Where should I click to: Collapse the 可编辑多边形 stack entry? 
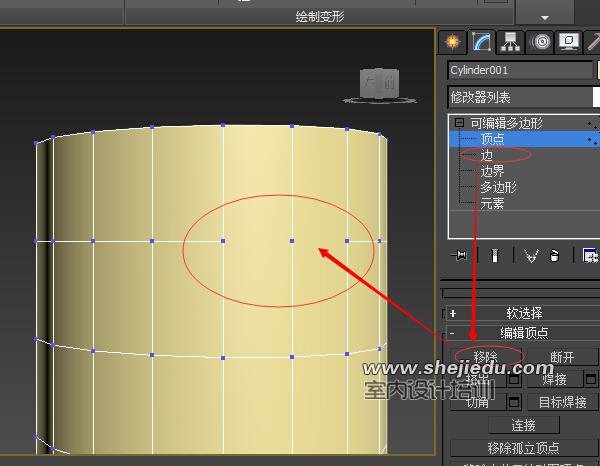coord(459,123)
